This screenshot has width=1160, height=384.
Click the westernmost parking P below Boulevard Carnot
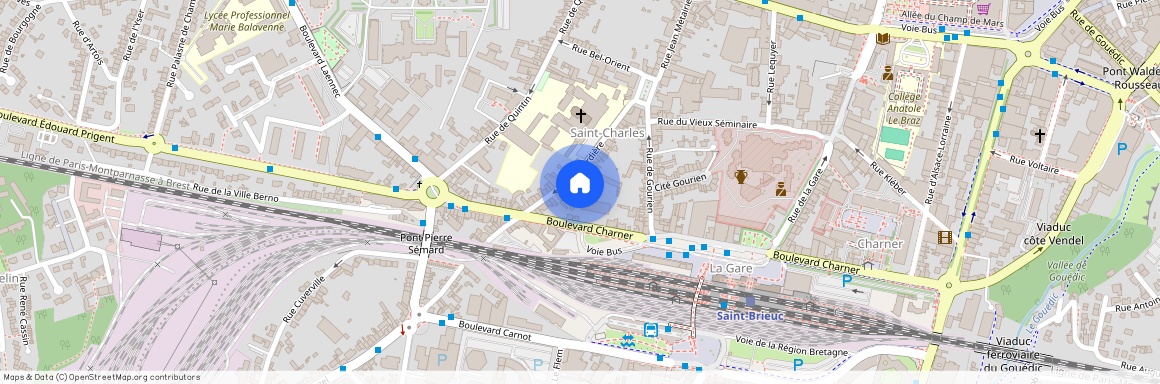pos(442,360)
